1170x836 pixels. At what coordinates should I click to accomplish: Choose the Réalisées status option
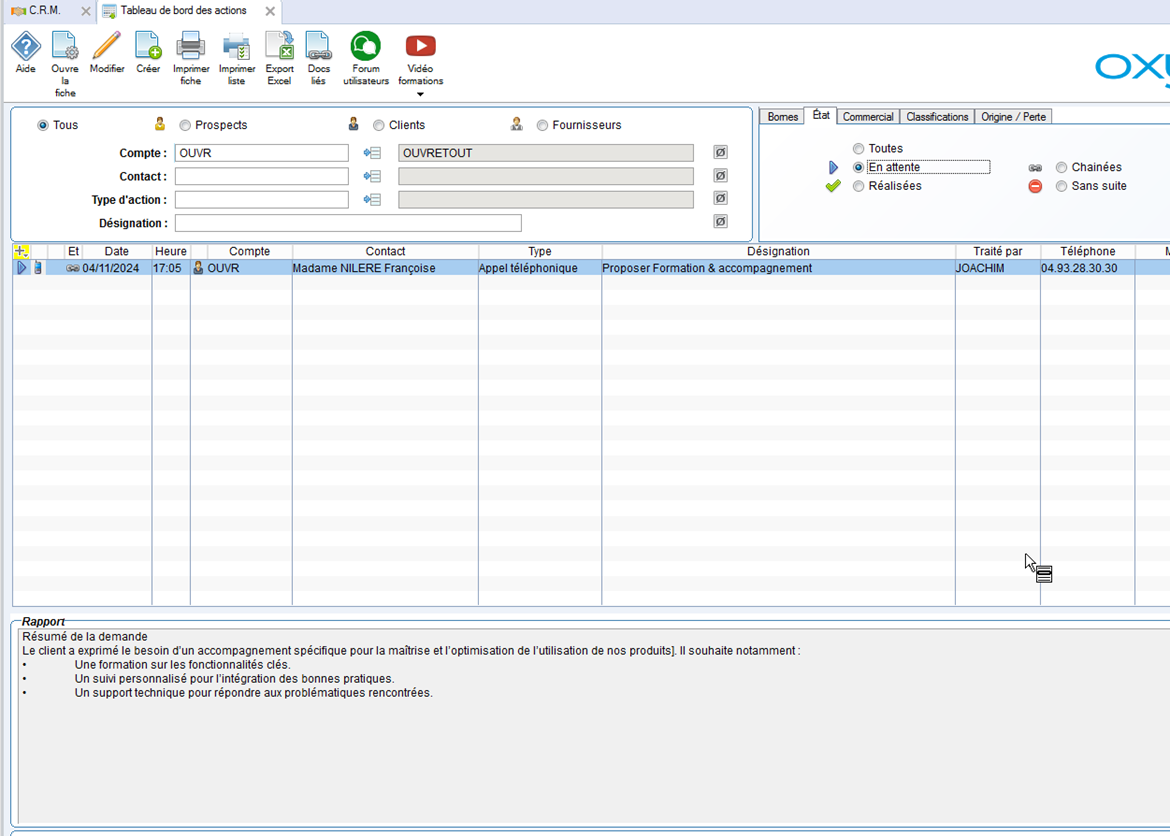click(859, 187)
